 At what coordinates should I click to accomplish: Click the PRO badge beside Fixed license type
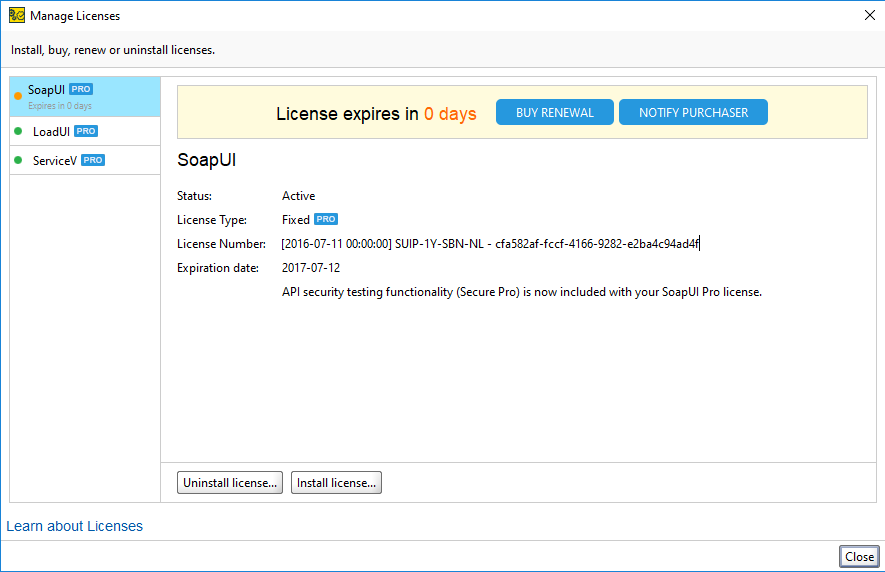[x=326, y=219]
